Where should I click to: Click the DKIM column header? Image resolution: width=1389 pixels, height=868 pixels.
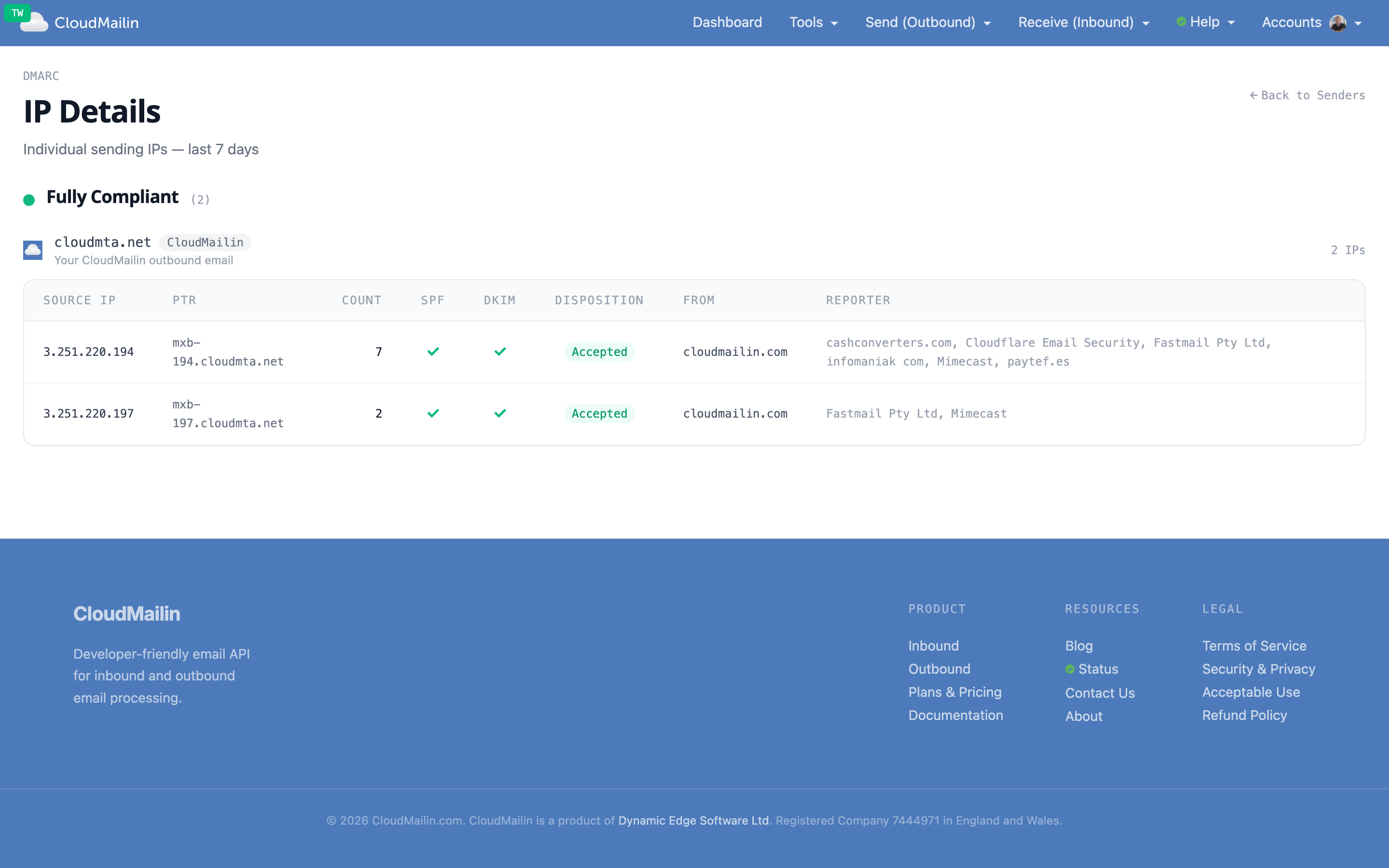[x=499, y=300]
